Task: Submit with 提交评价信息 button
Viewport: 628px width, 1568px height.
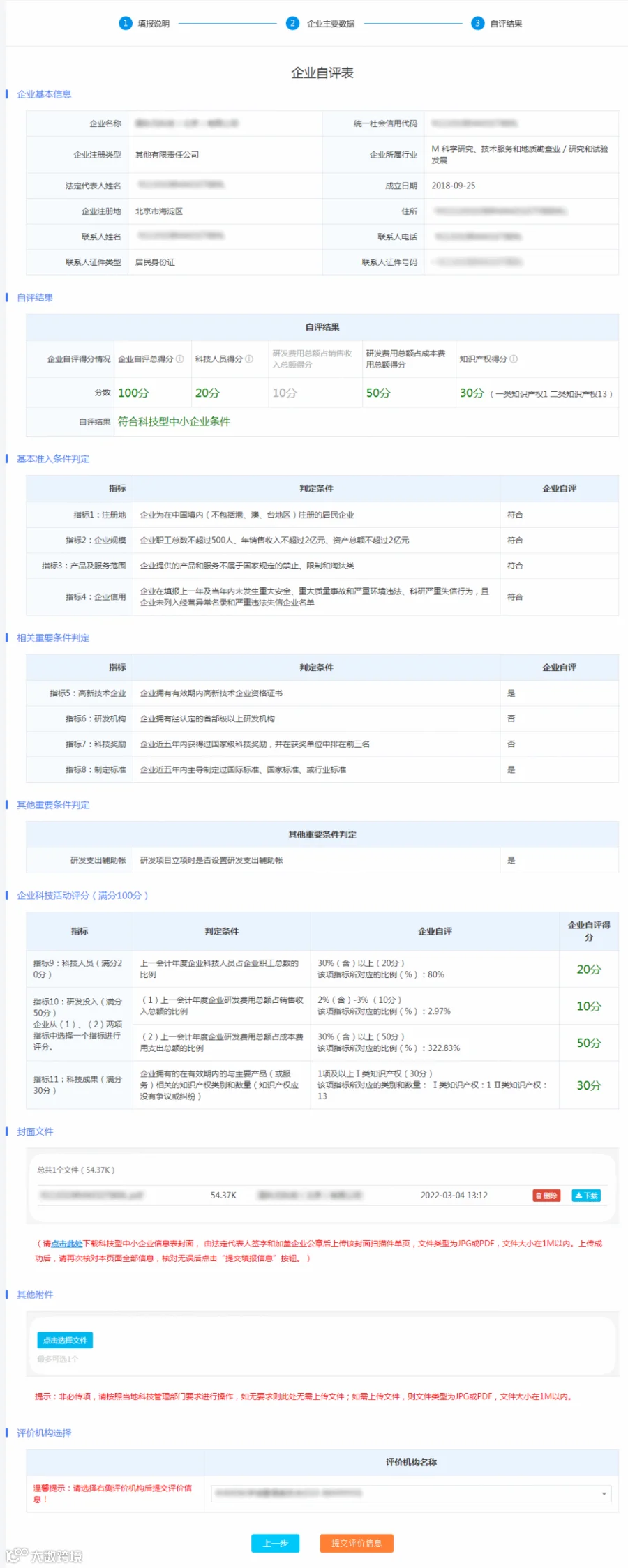Action: [357, 1544]
